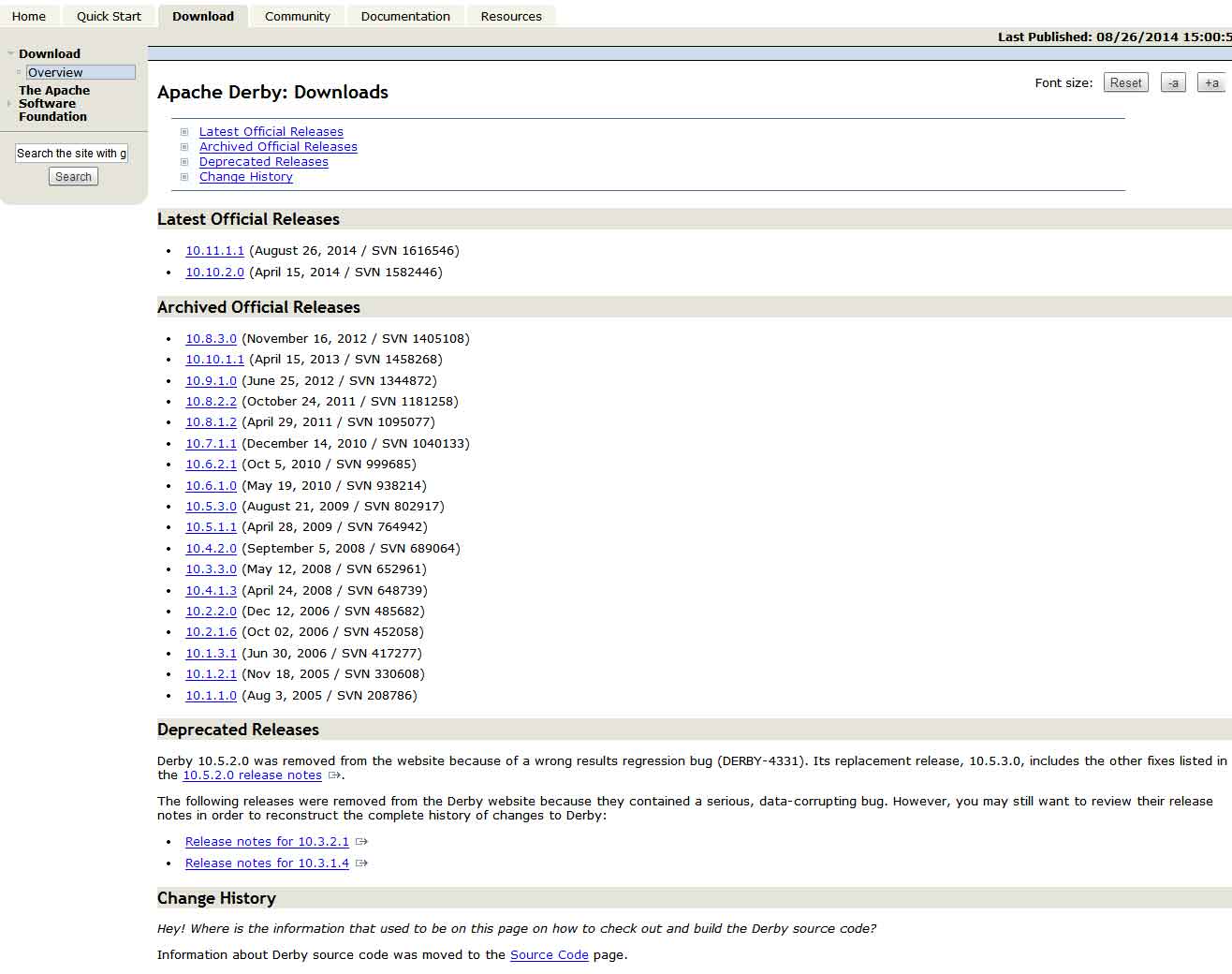The height and width of the screenshot is (974, 1232).
Task: Open the Quick Start tab
Action: click(109, 16)
